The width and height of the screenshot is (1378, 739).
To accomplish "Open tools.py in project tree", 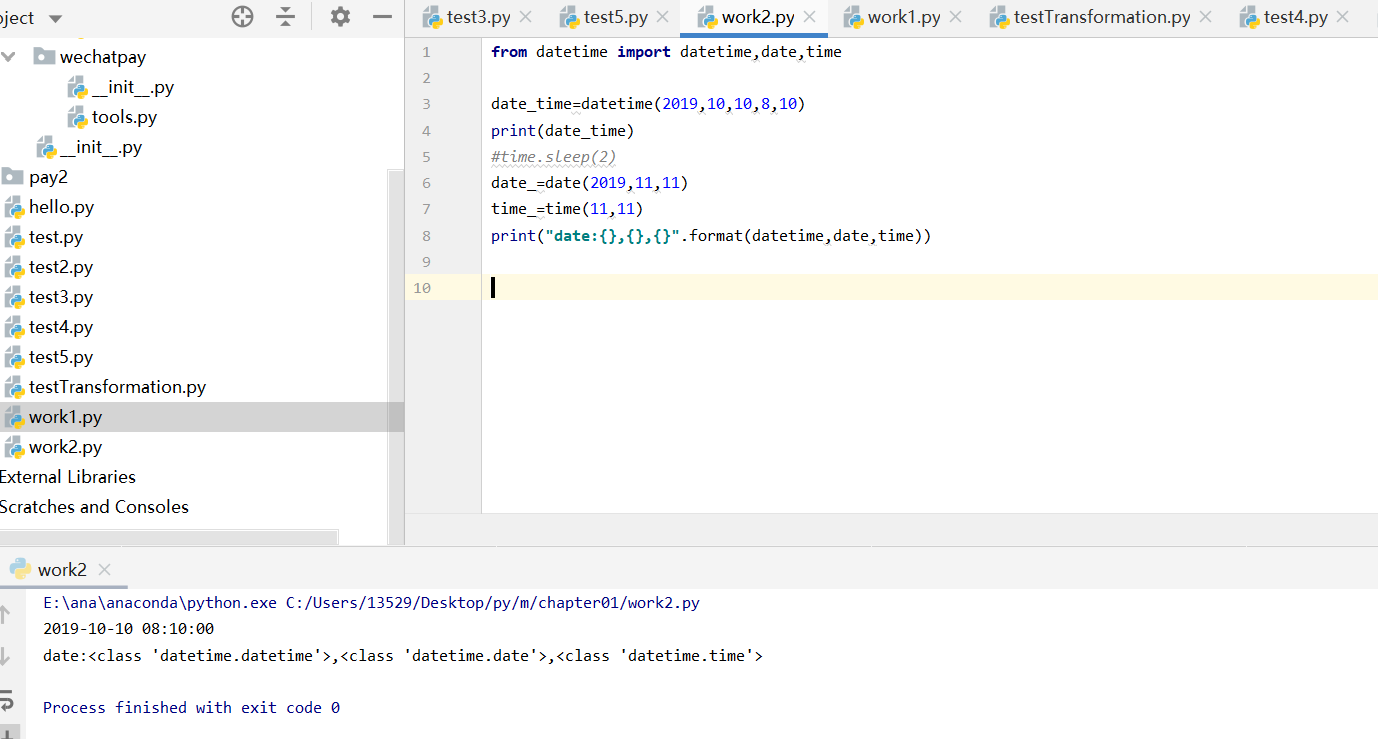I will 124,117.
